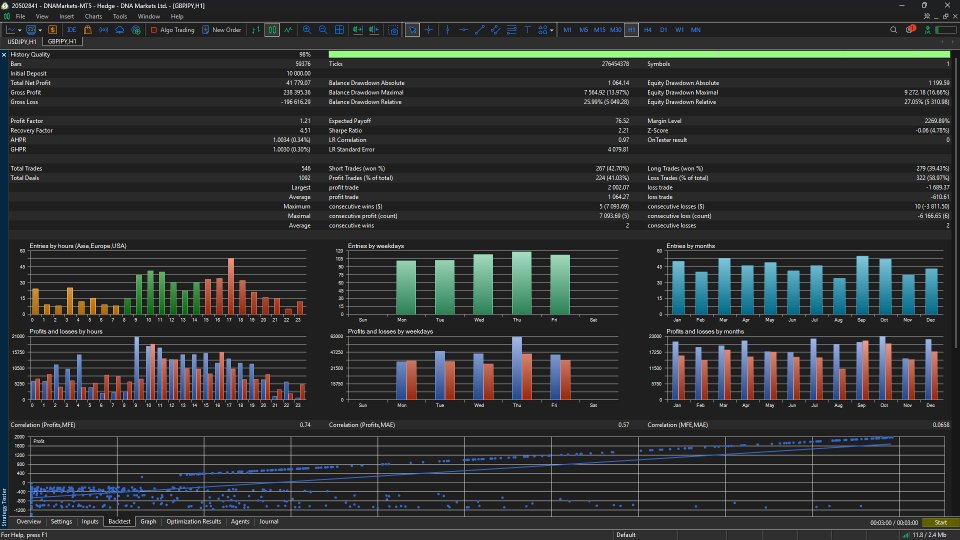Switch chart to line chart mode

[288, 30]
